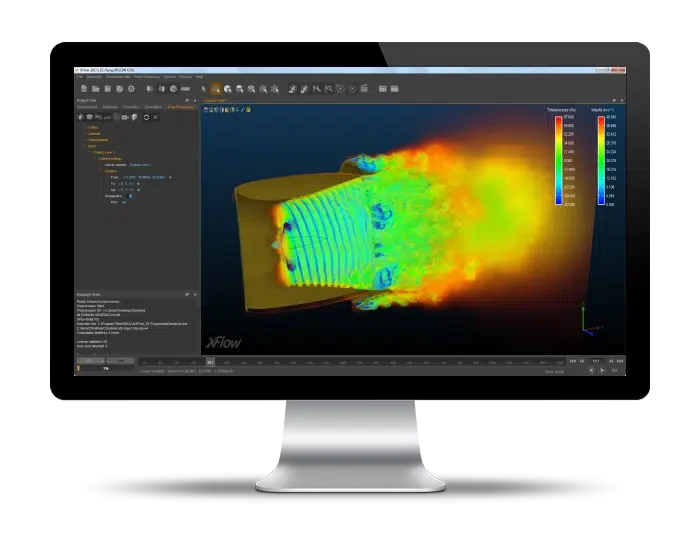Open the settings gear in the toolbar

(132, 89)
